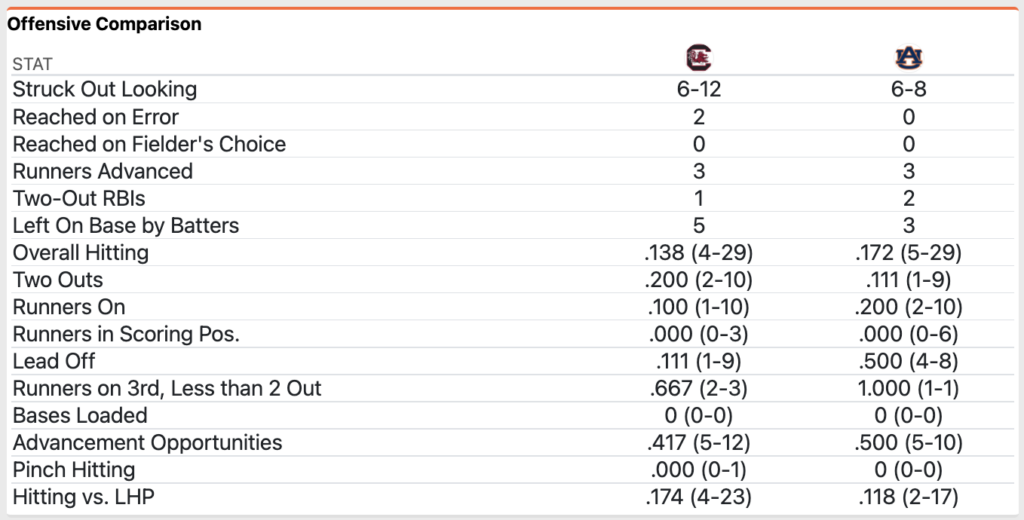Select the Hitting vs. LHP row label
Image resolution: width=1024 pixels, height=520 pixels.
point(82,496)
